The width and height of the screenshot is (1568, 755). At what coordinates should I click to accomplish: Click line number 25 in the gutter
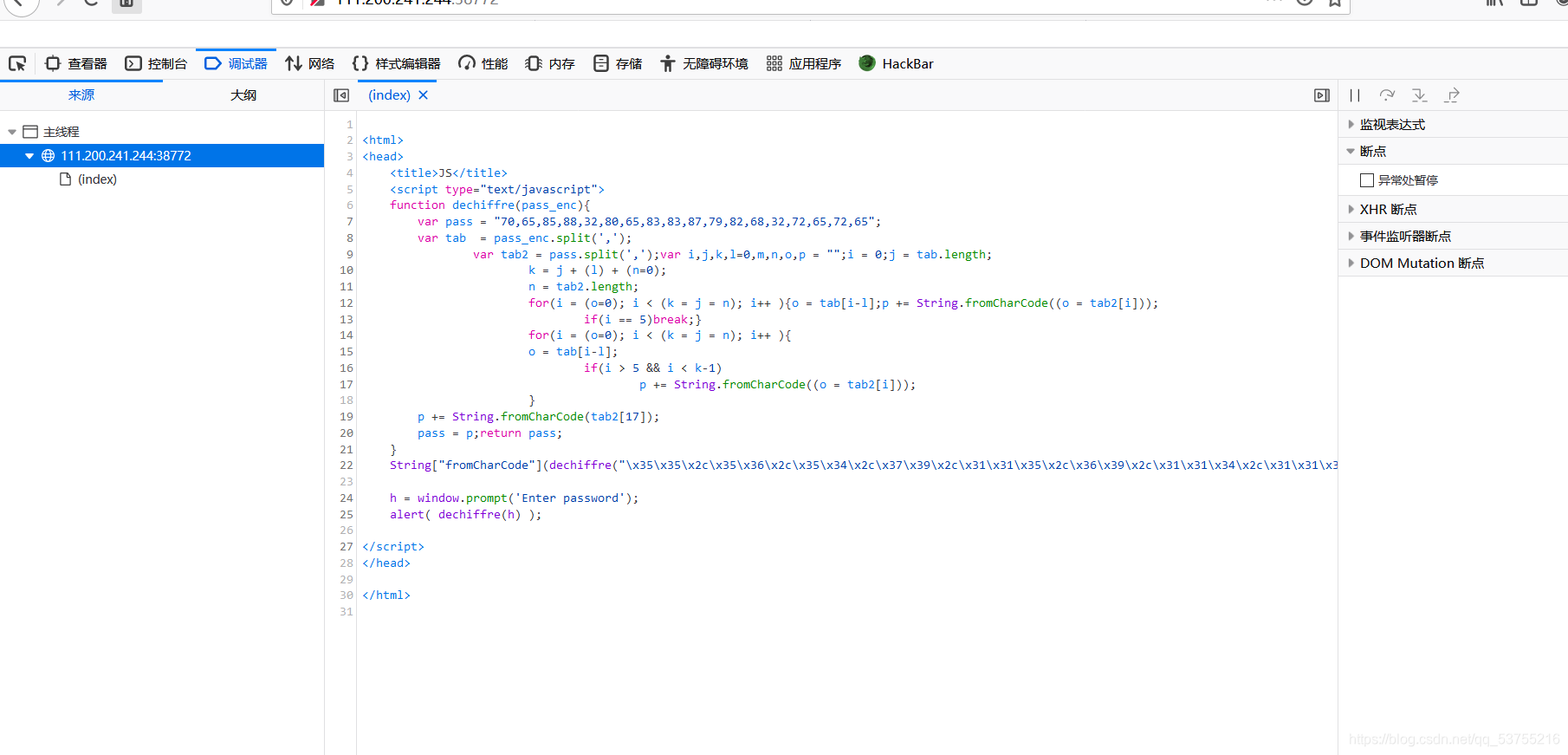point(347,515)
